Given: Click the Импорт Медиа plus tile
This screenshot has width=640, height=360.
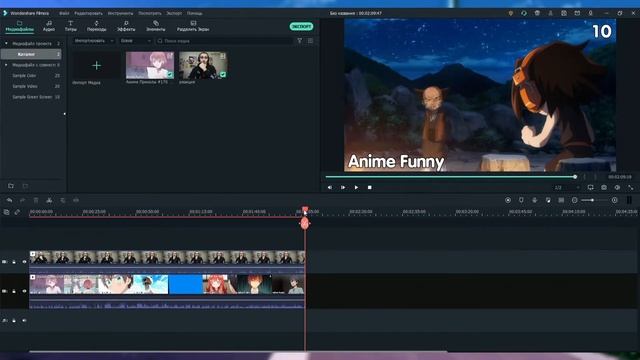Looking at the screenshot, I should [96, 65].
